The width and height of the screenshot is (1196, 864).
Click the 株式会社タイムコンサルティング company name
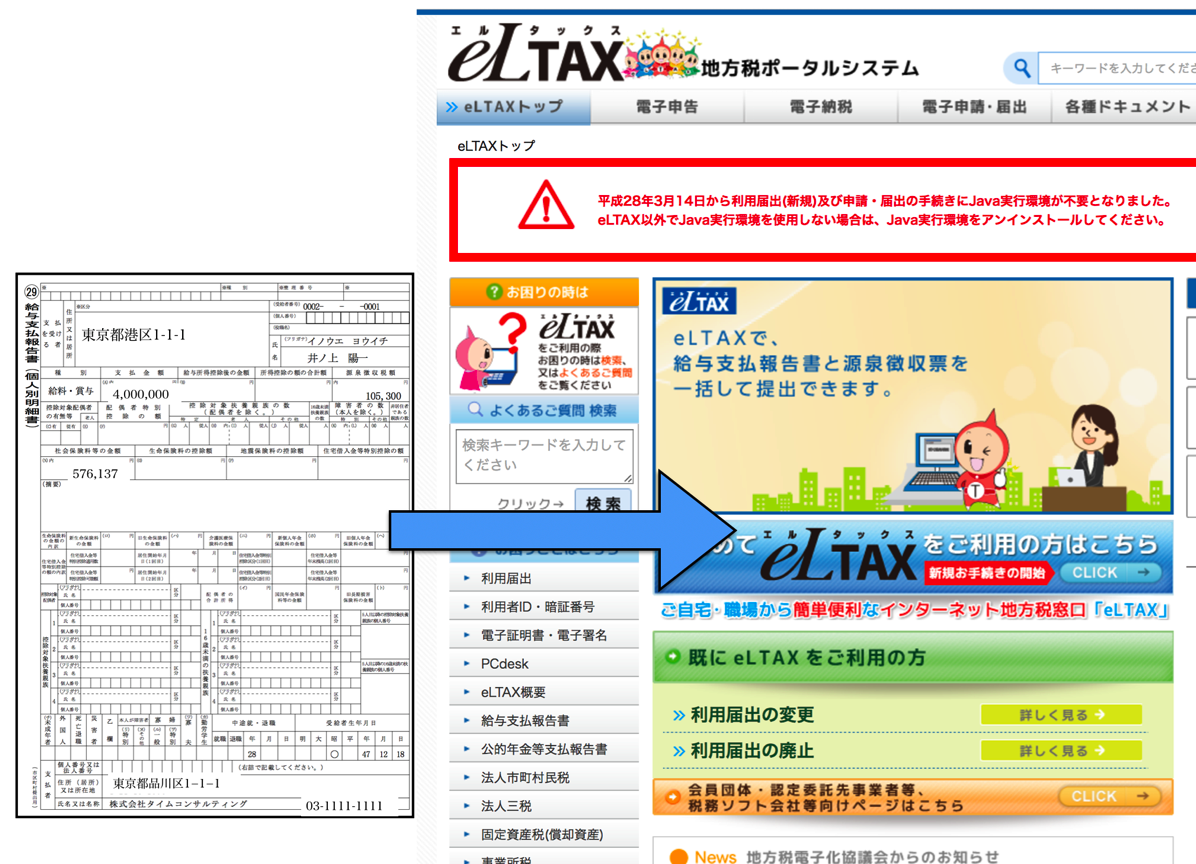[x=178, y=805]
